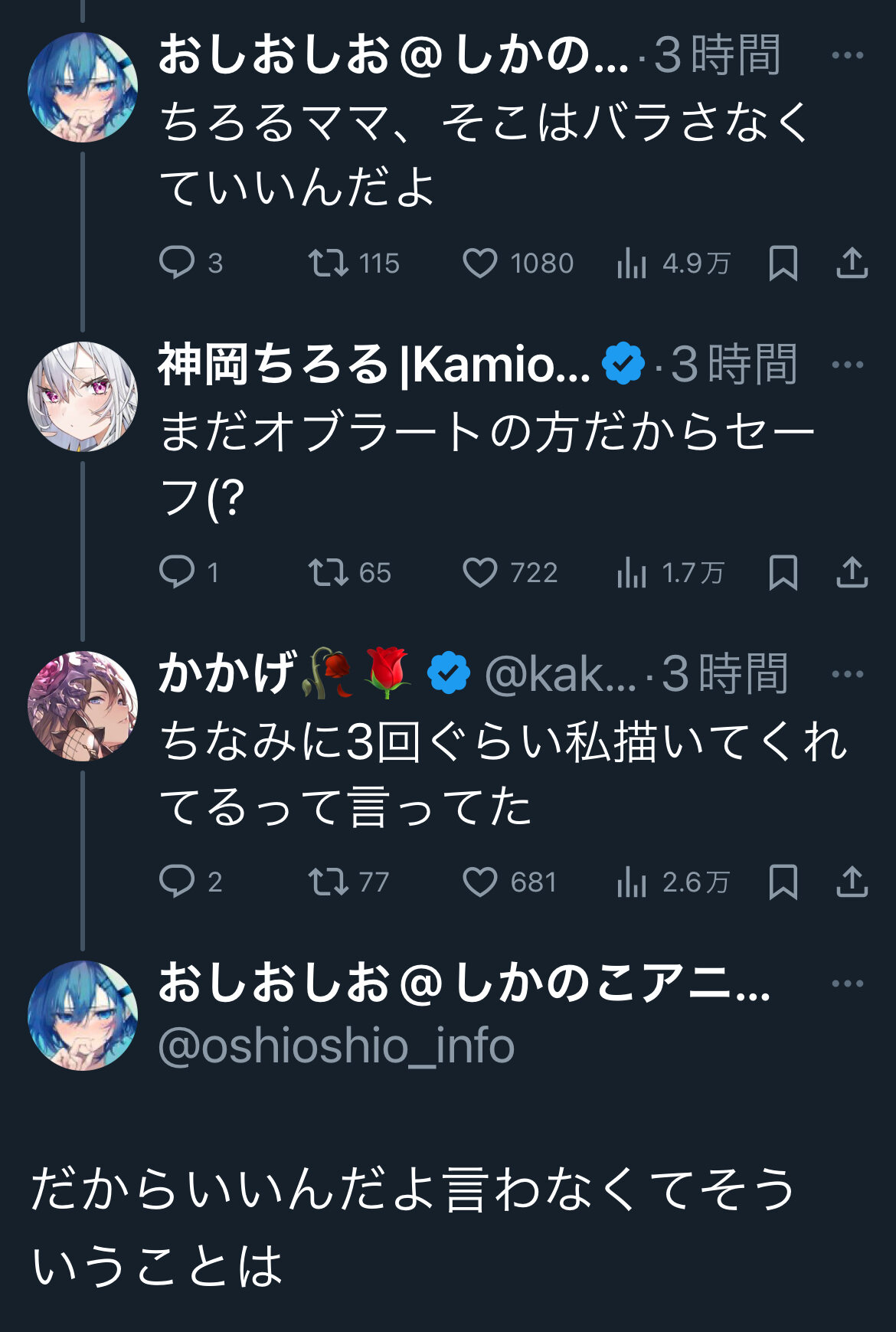Screen dimensions: 896x1332
Task: Open more options on 神岡ちろる tweet
Action: pos(847,365)
